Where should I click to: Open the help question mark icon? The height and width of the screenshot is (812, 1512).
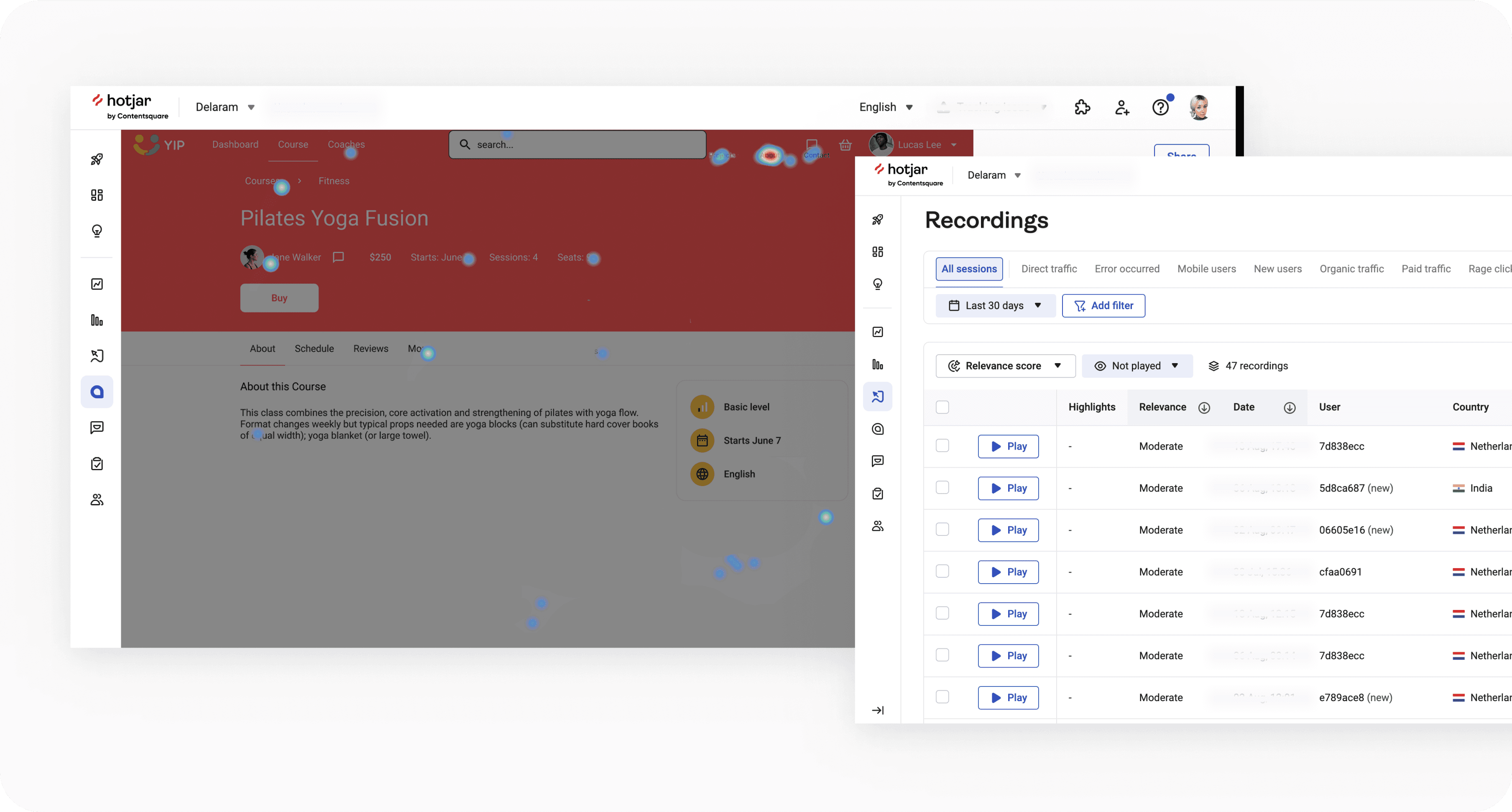click(1160, 108)
